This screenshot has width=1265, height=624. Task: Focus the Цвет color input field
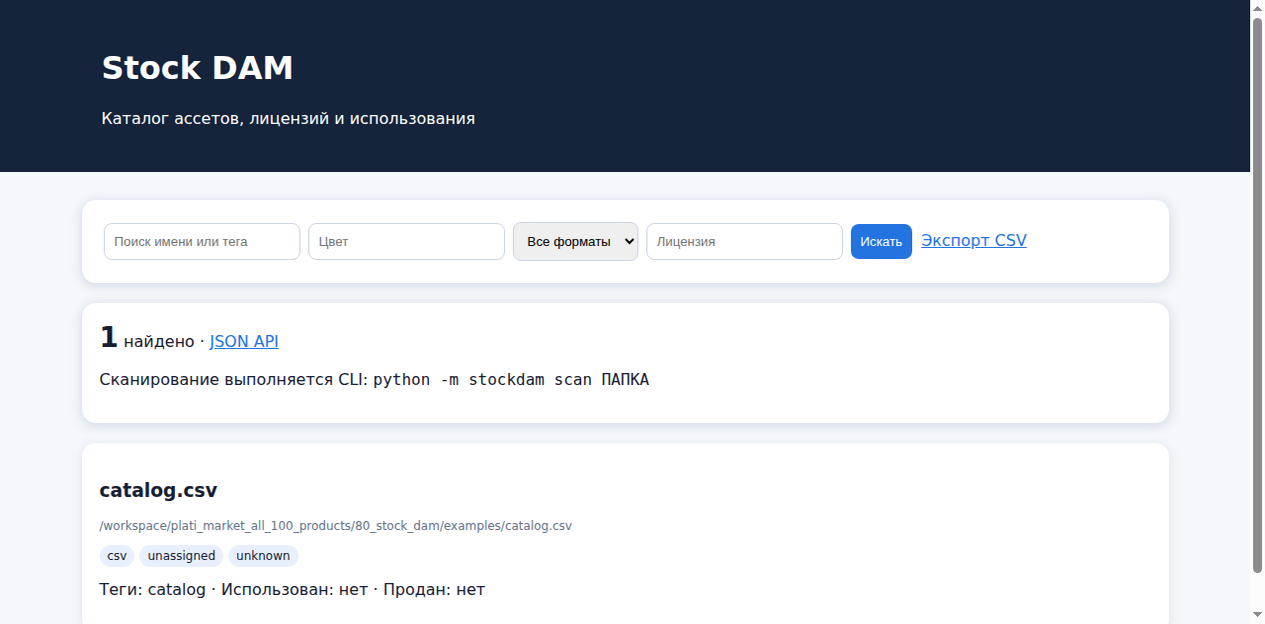point(406,241)
